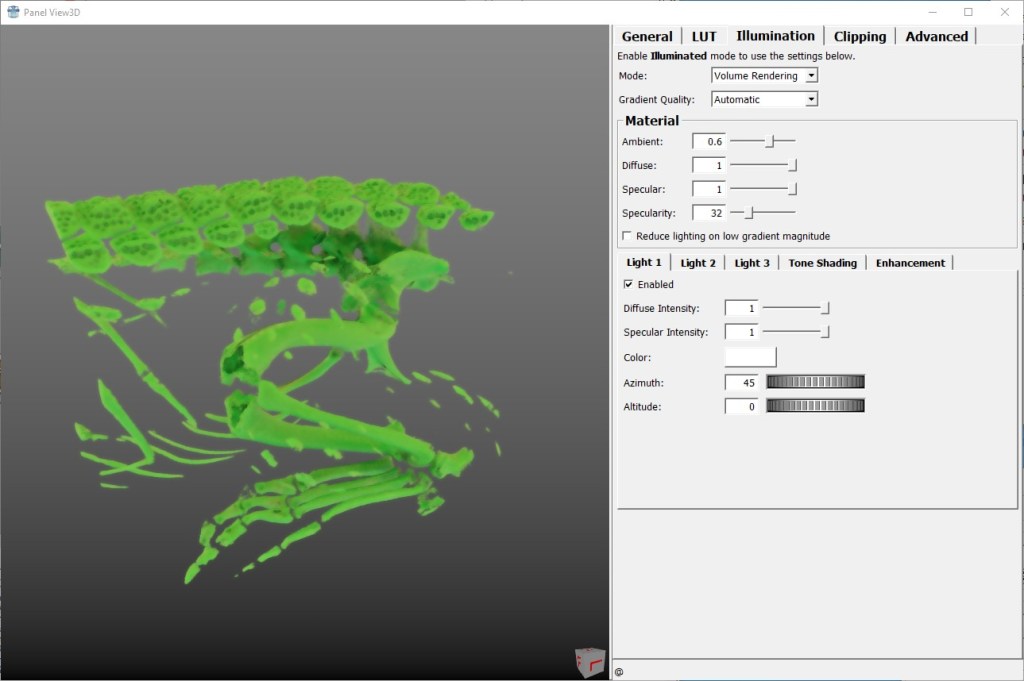Click the orientation cube in the 3D view

click(x=590, y=662)
